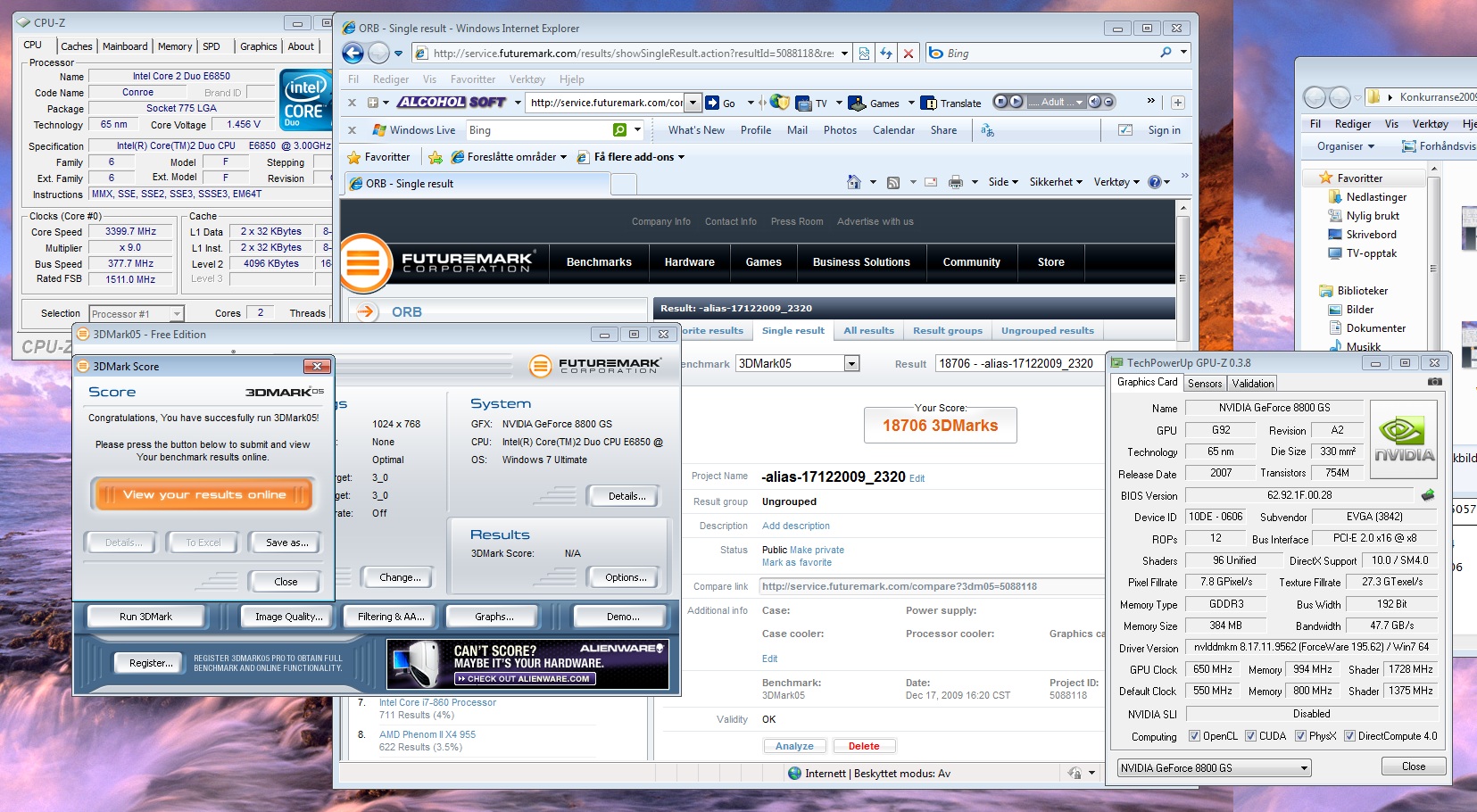Open the Favoritter menu in IE menu bar
Image resolution: width=1477 pixels, height=812 pixels.
pos(473,79)
